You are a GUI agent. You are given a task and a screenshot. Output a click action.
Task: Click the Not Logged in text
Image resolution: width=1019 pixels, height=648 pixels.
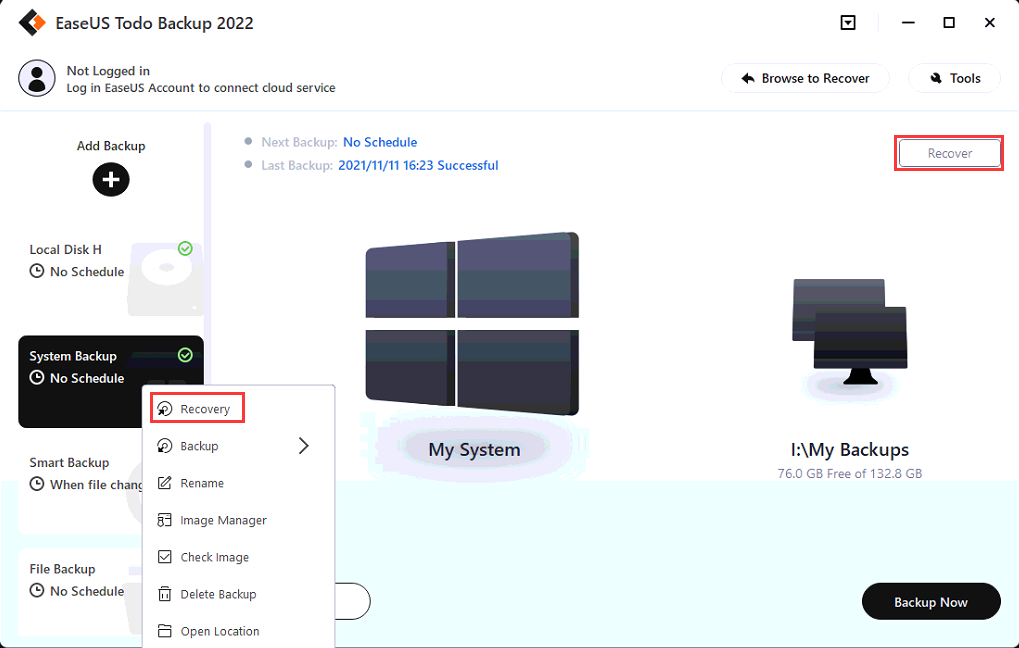pyautogui.click(x=109, y=71)
